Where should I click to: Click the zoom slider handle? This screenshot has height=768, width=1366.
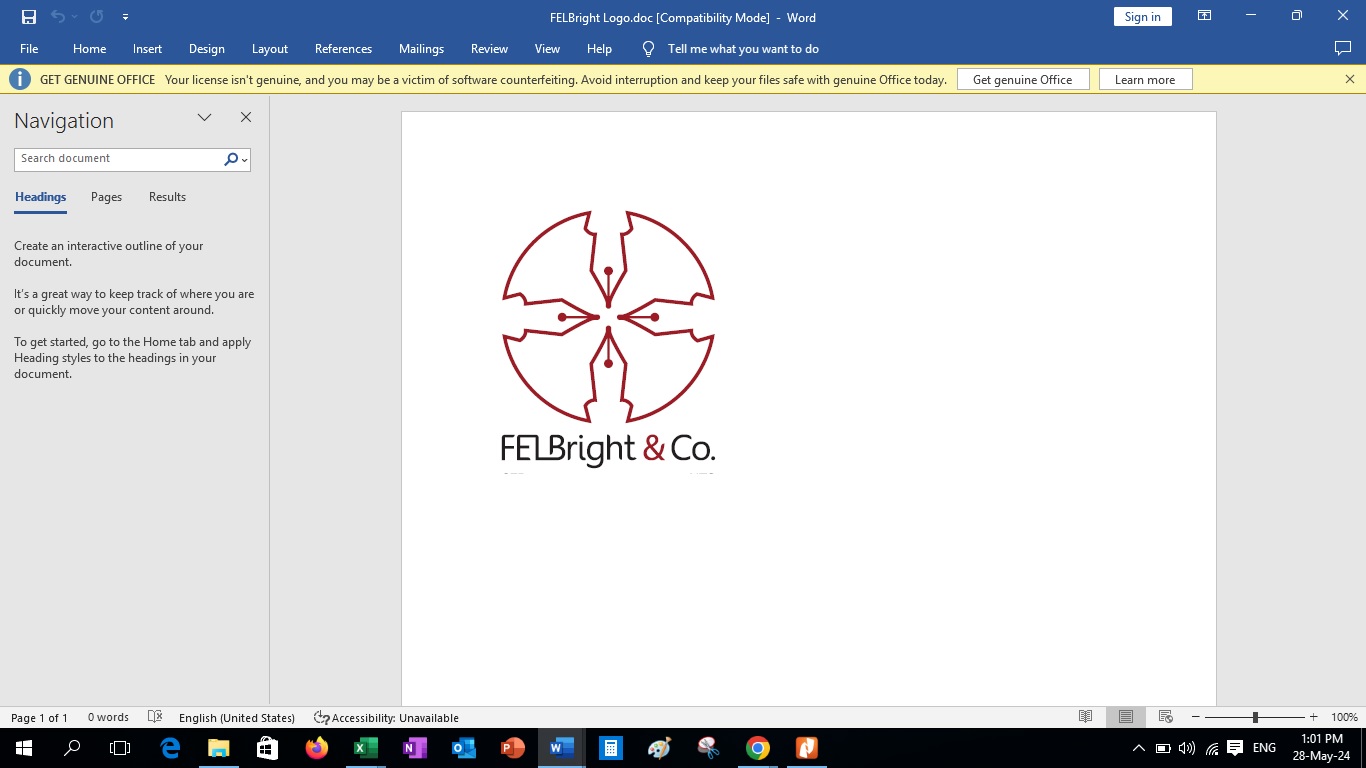tap(1255, 717)
